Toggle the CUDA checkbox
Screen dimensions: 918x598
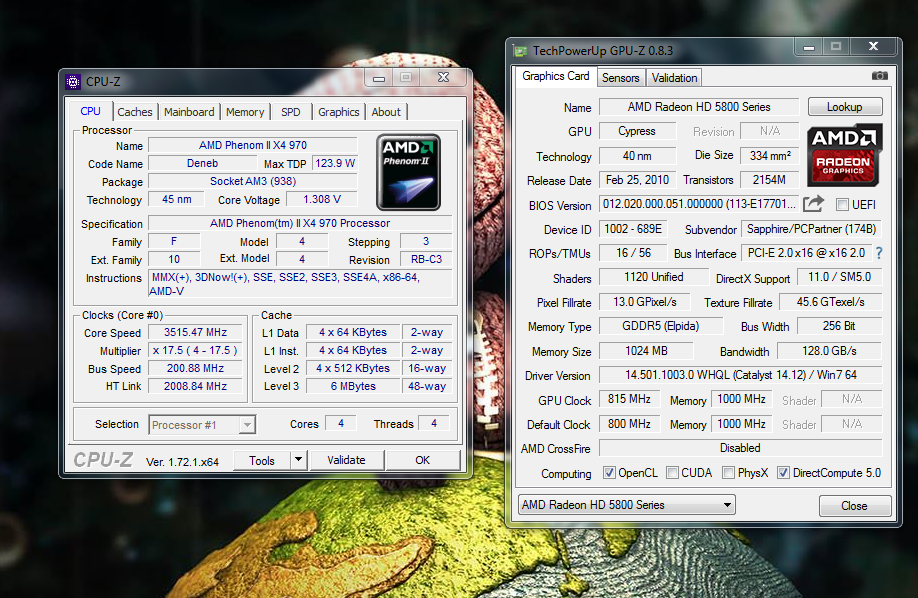(x=672, y=473)
